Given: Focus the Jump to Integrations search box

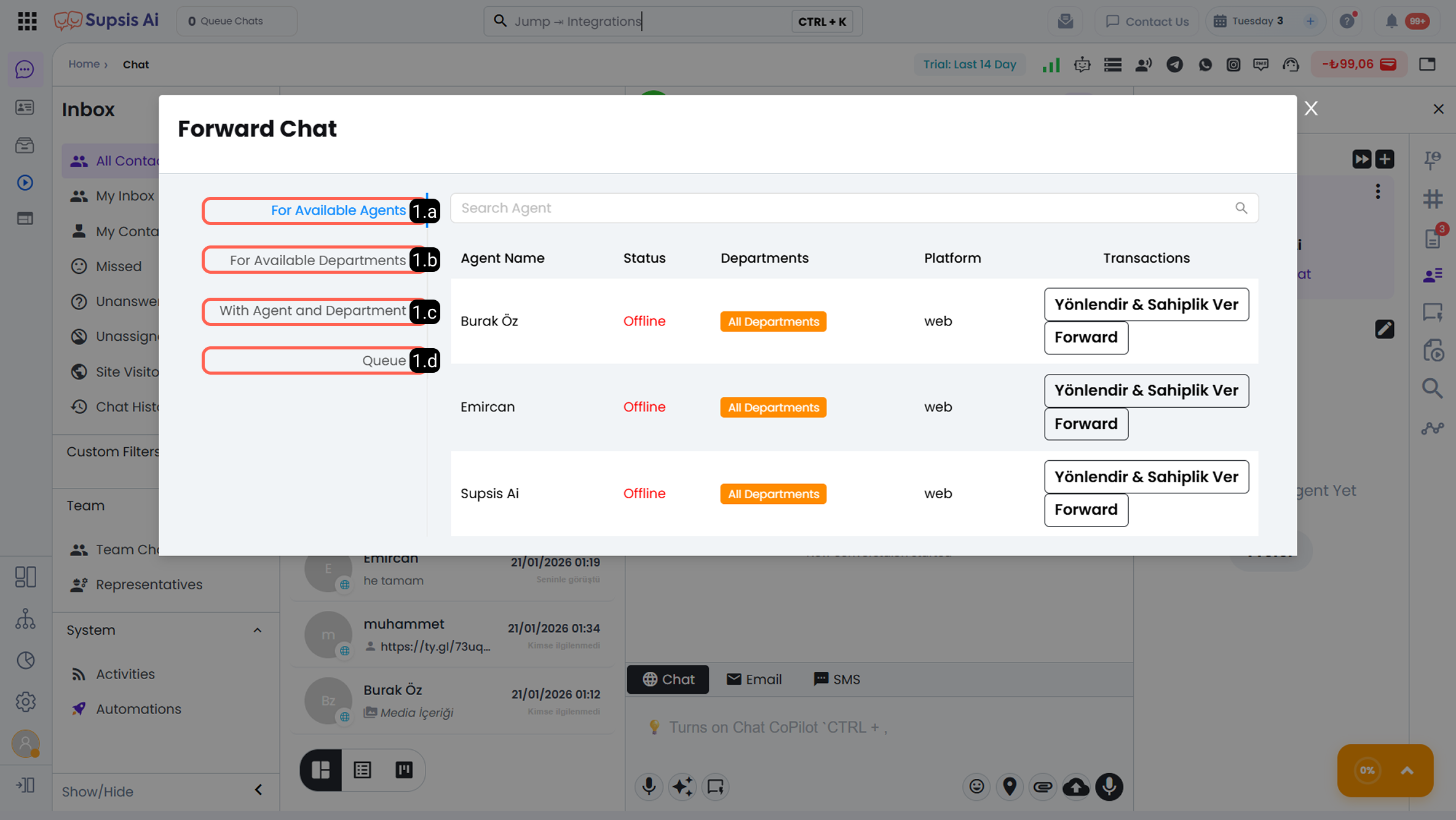Looking at the screenshot, I should point(673,21).
